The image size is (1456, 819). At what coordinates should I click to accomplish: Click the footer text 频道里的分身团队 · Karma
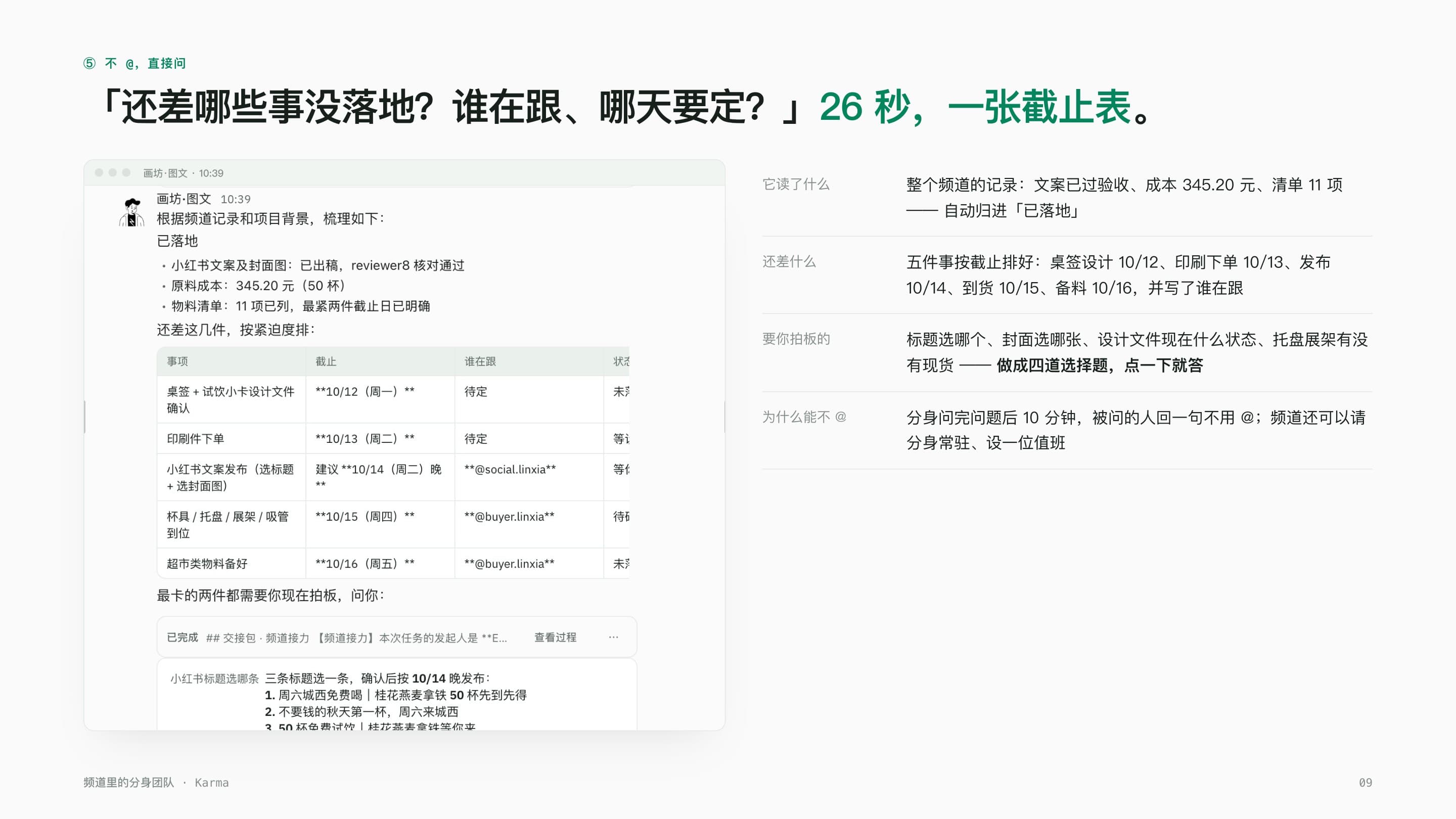pos(156,782)
